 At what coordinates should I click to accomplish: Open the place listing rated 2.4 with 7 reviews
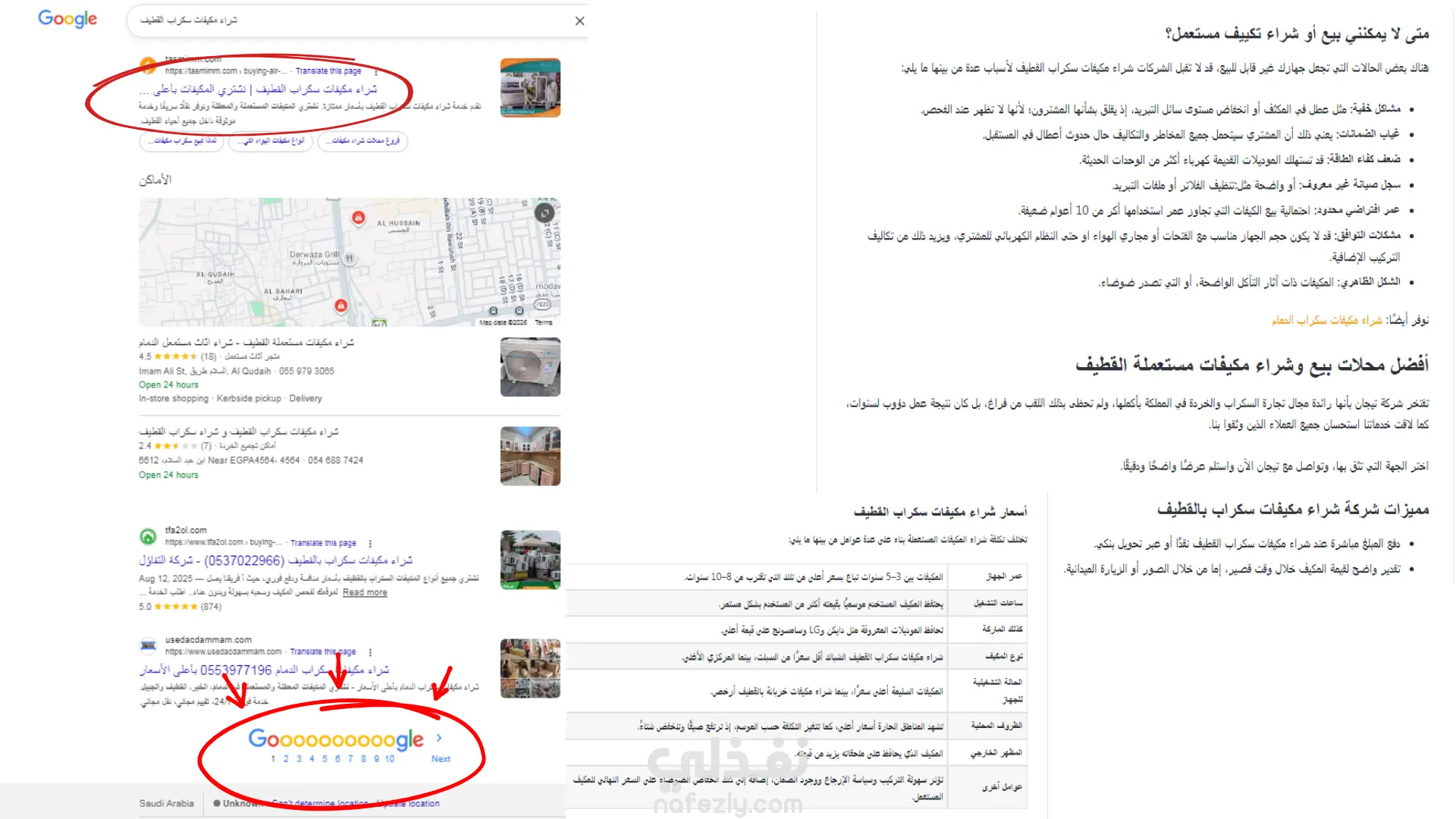[x=239, y=432]
